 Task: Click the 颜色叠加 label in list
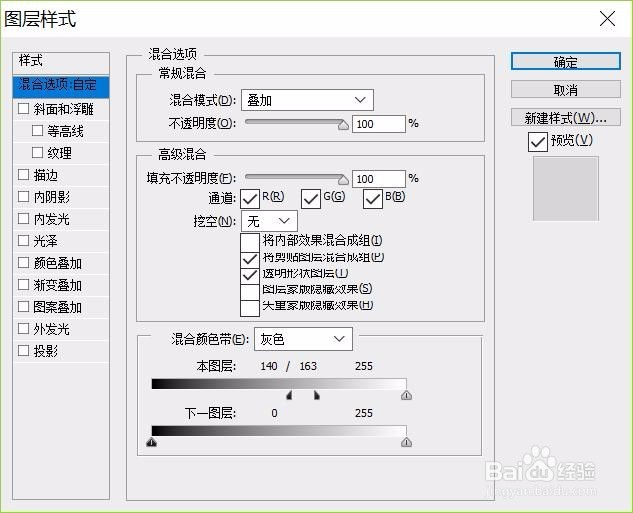[x=58, y=263]
